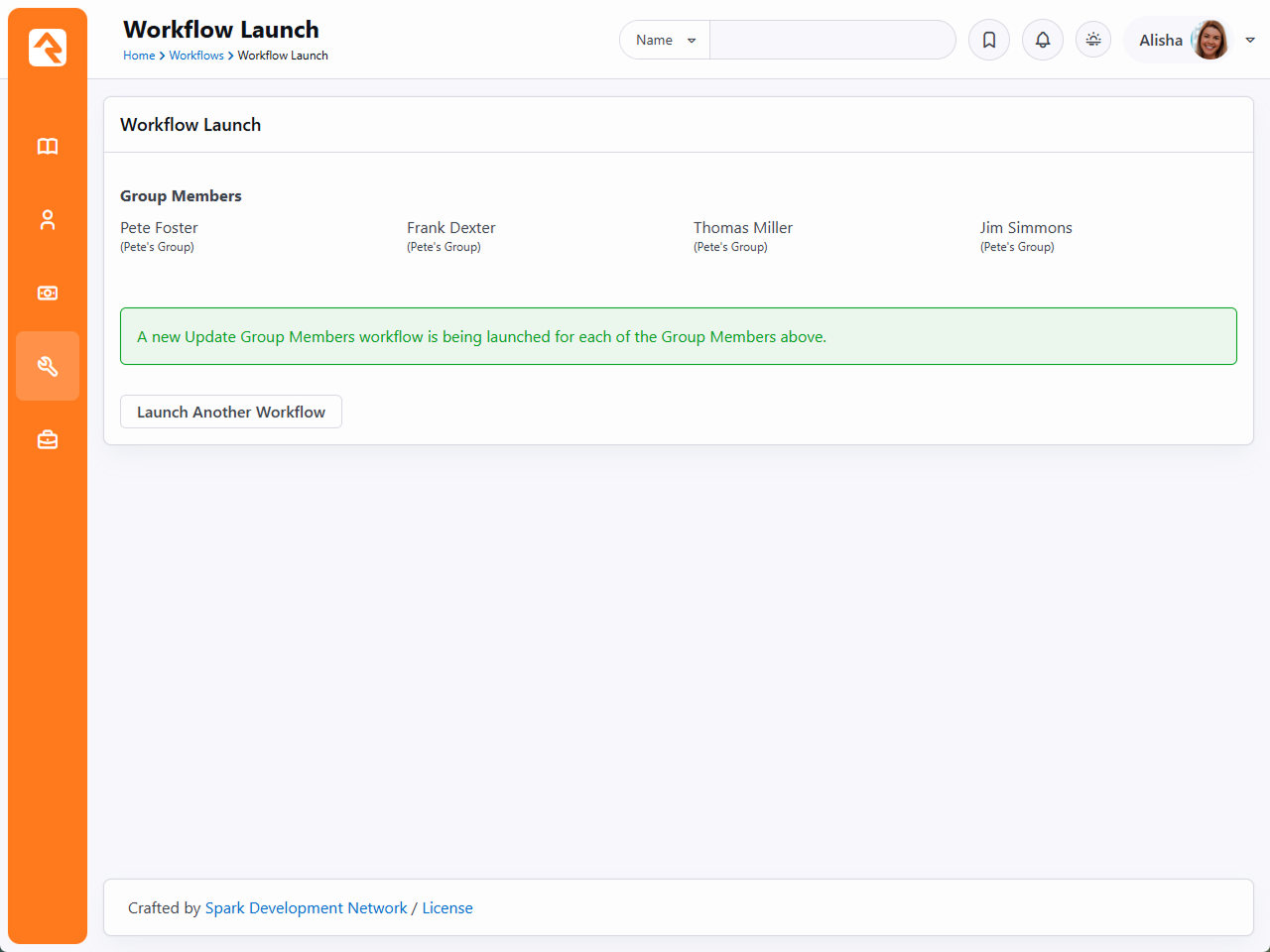This screenshot has height=952, width=1270.
Task: Click the Launch Another Workflow button
Action: click(x=231, y=413)
